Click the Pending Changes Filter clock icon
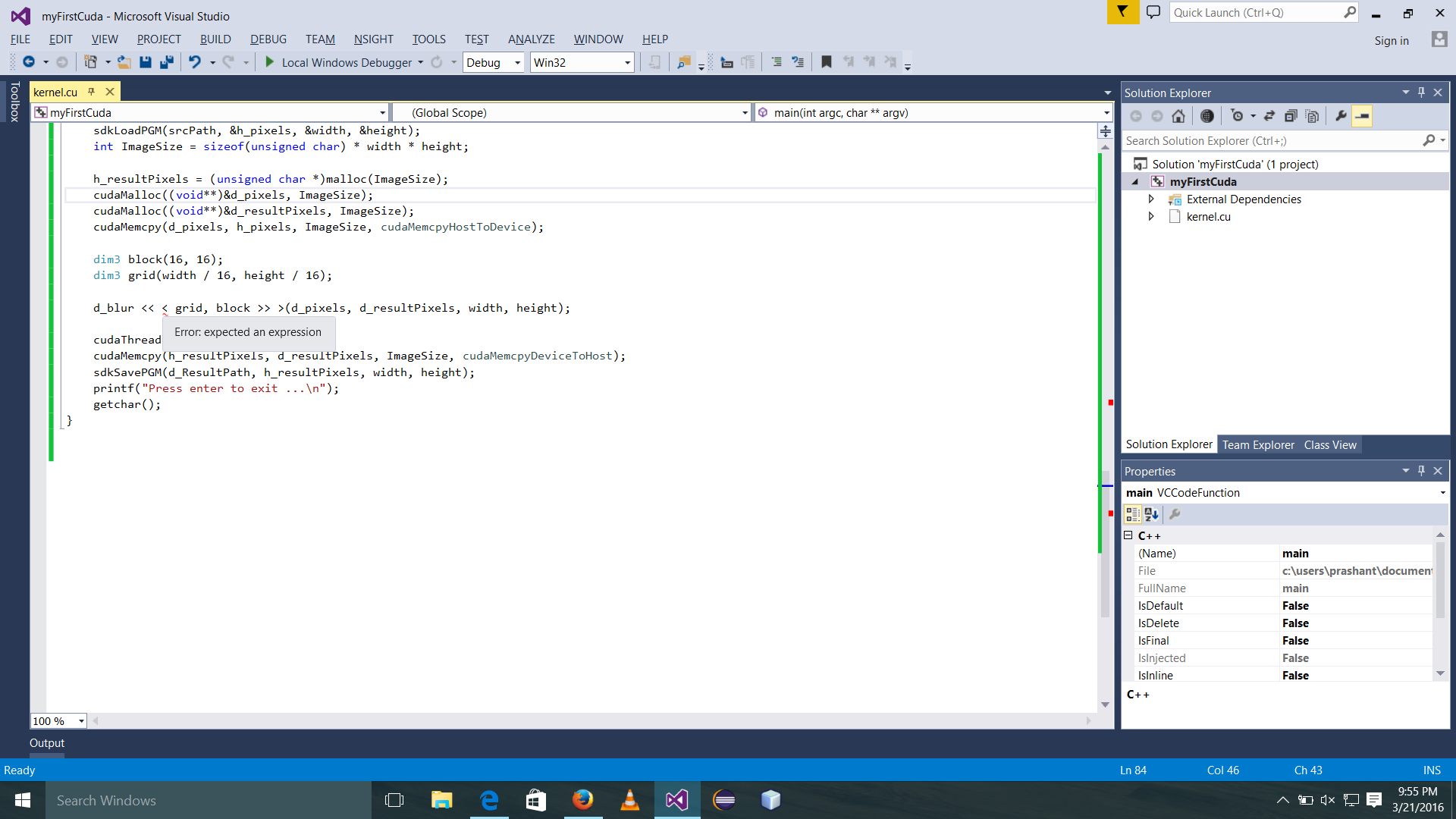 click(x=1237, y=116)
